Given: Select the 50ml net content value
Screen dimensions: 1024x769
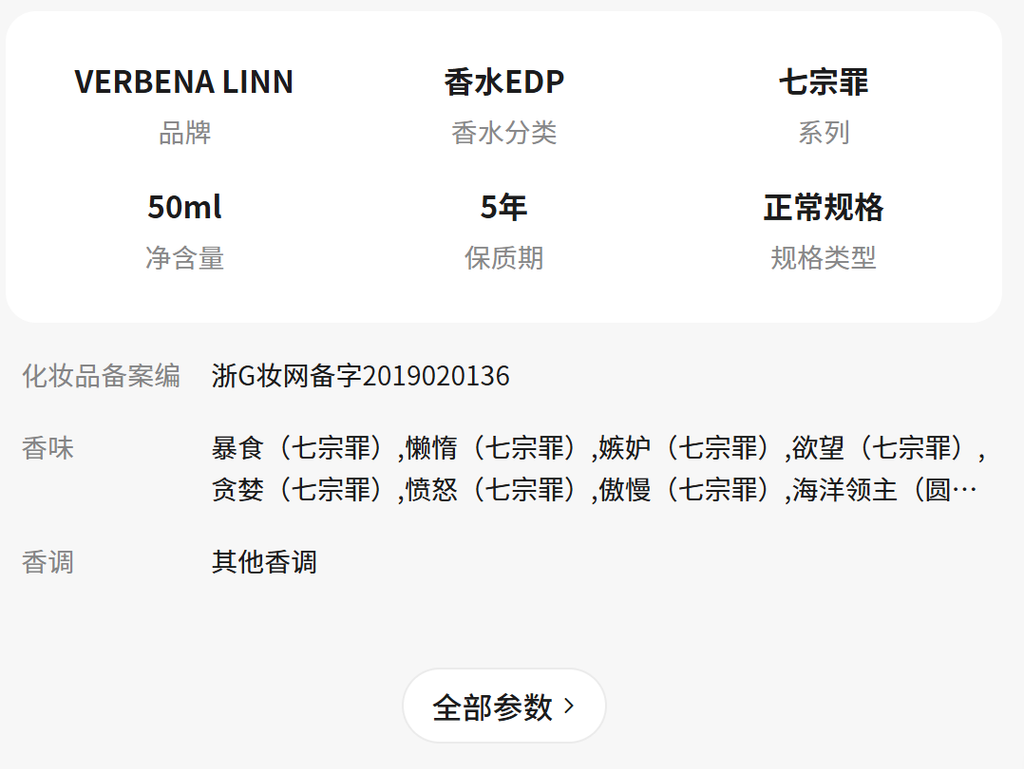Looking at the screenshot, I should [184, 207].
